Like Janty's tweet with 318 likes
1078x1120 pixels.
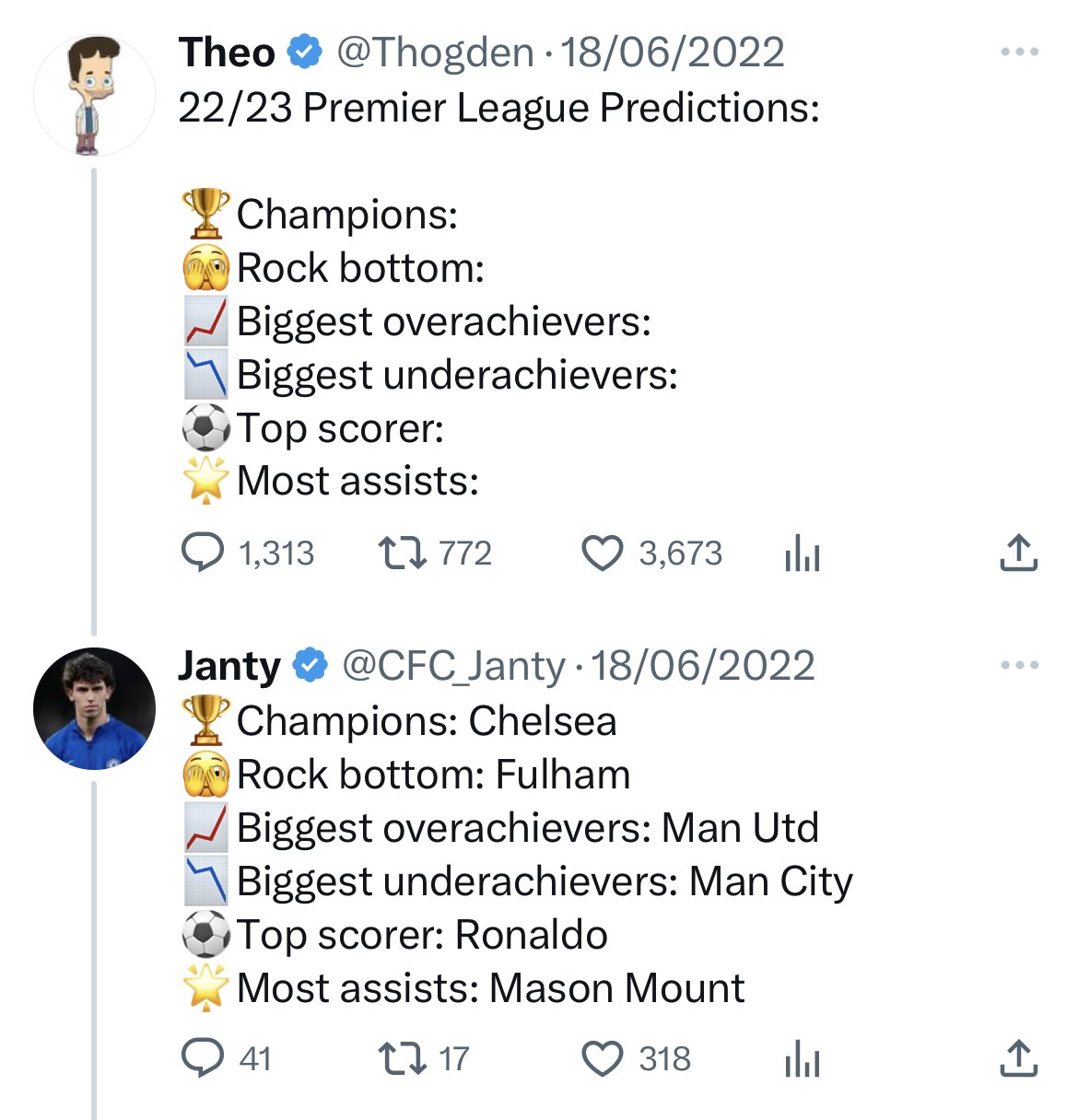[x=603, y=1058]
